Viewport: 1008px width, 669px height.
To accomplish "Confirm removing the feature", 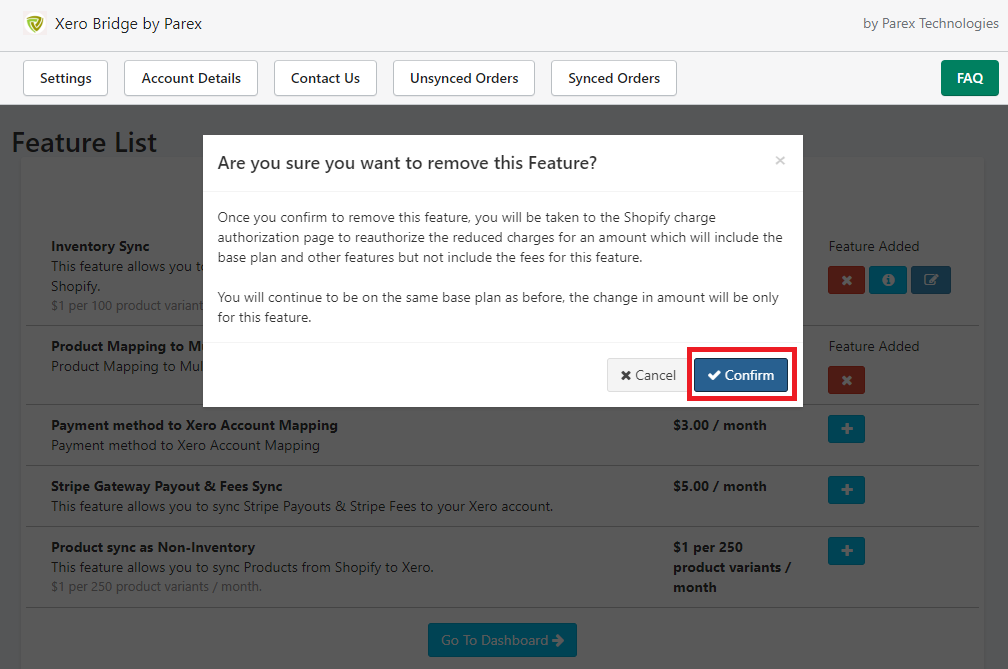I will (x=741, y=375).
